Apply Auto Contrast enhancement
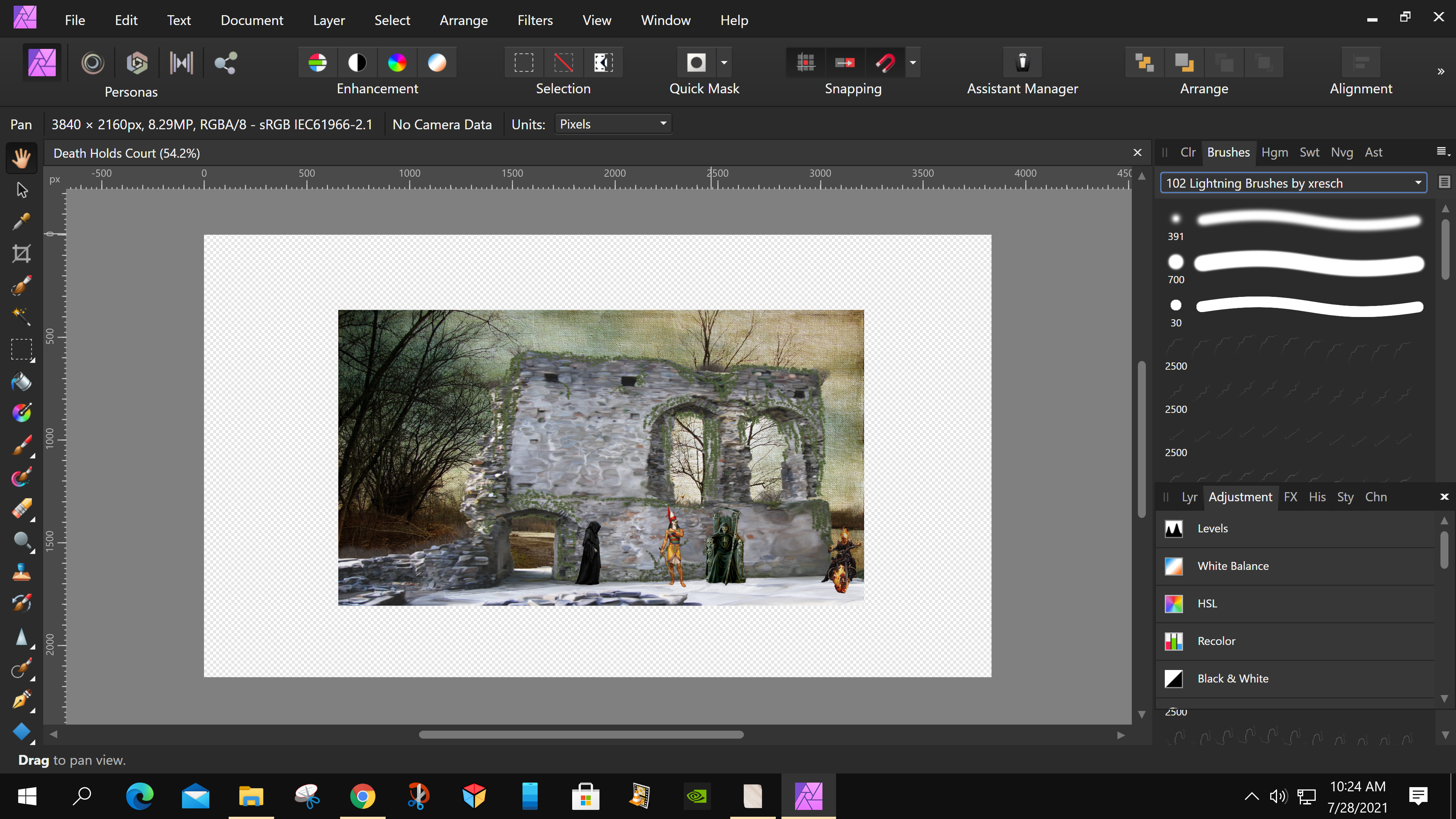 coord(357,62)
